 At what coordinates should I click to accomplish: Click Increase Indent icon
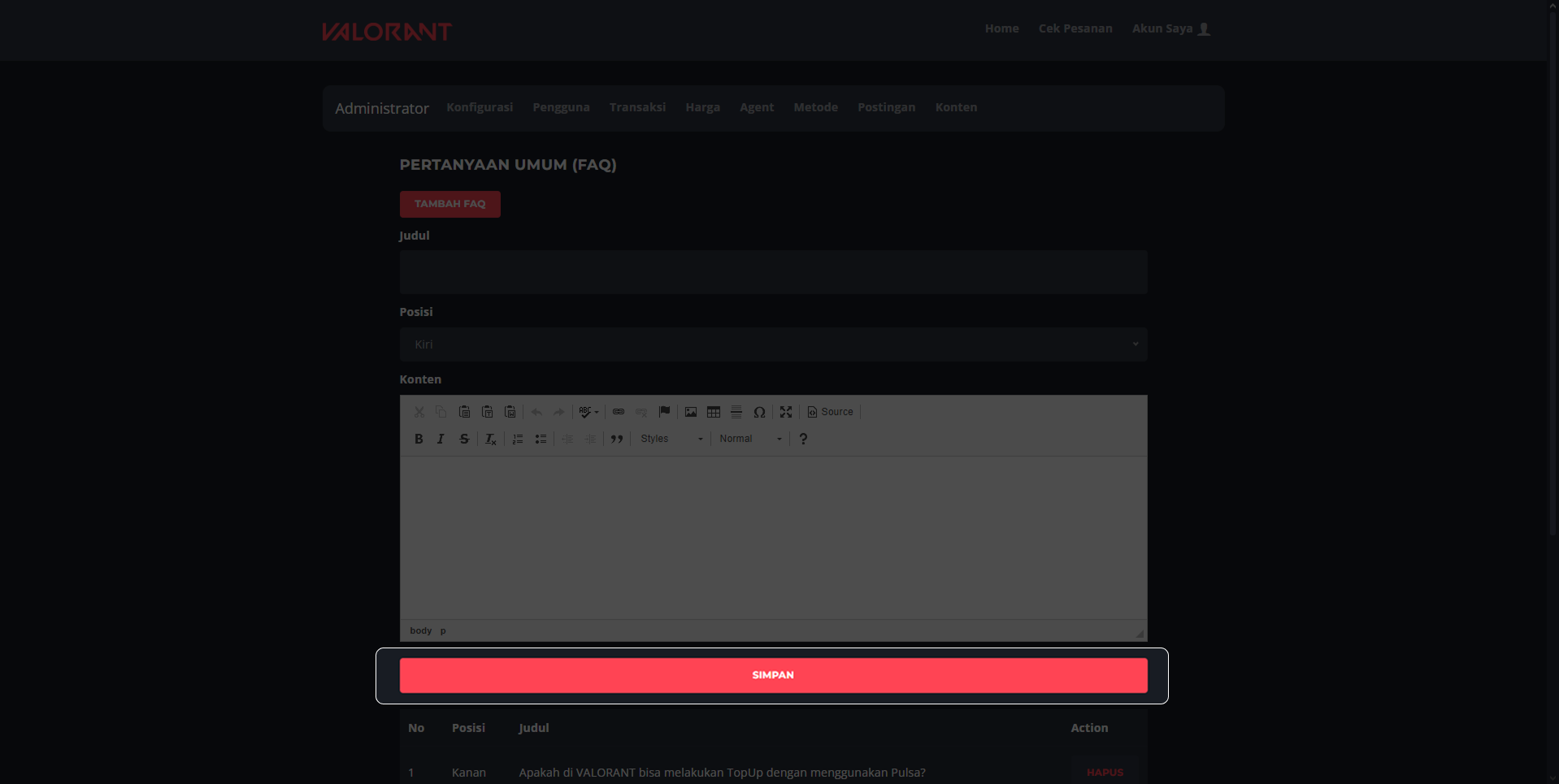point(591,439)
